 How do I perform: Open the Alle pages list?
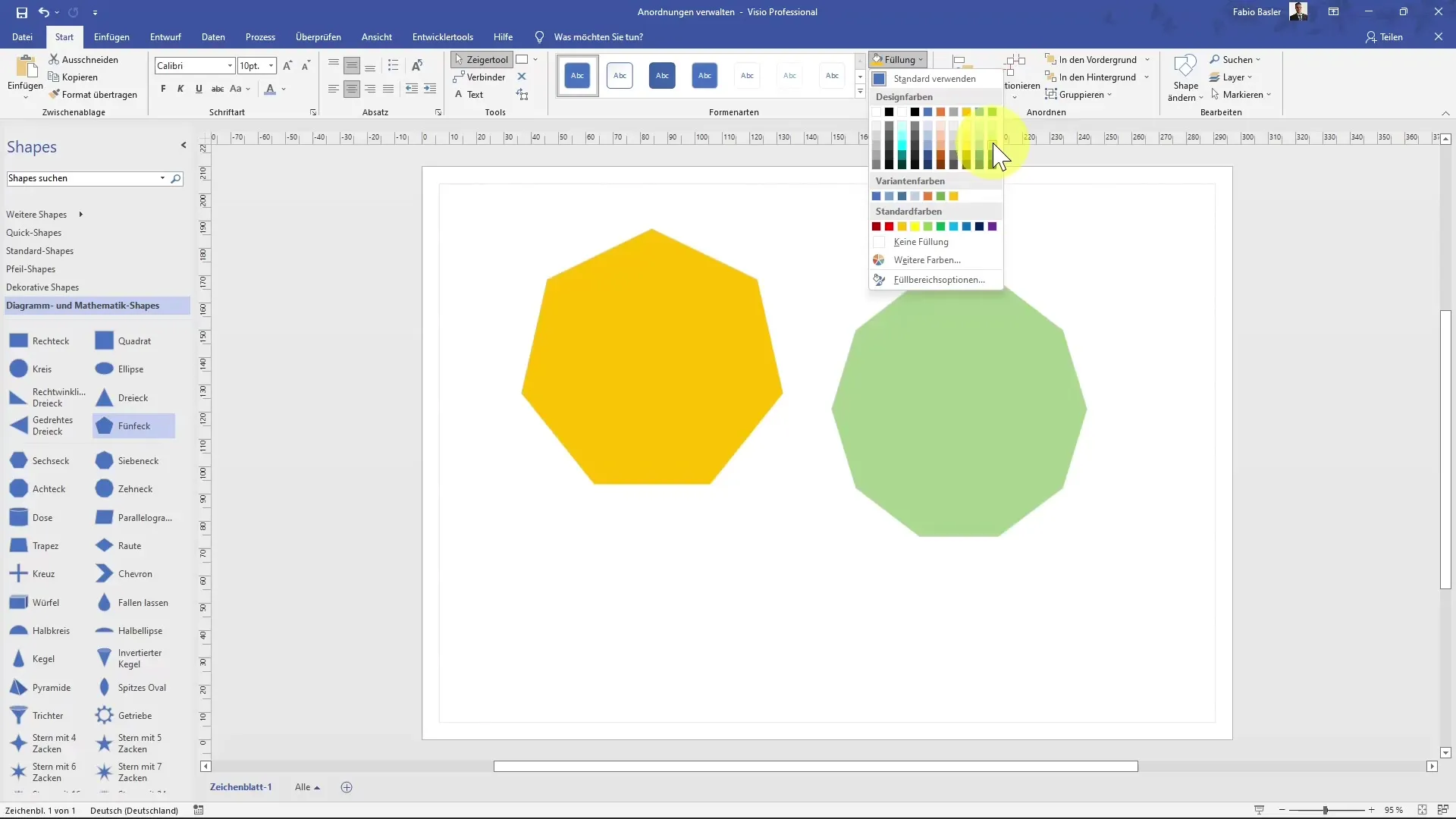click(x=307, y=787)
